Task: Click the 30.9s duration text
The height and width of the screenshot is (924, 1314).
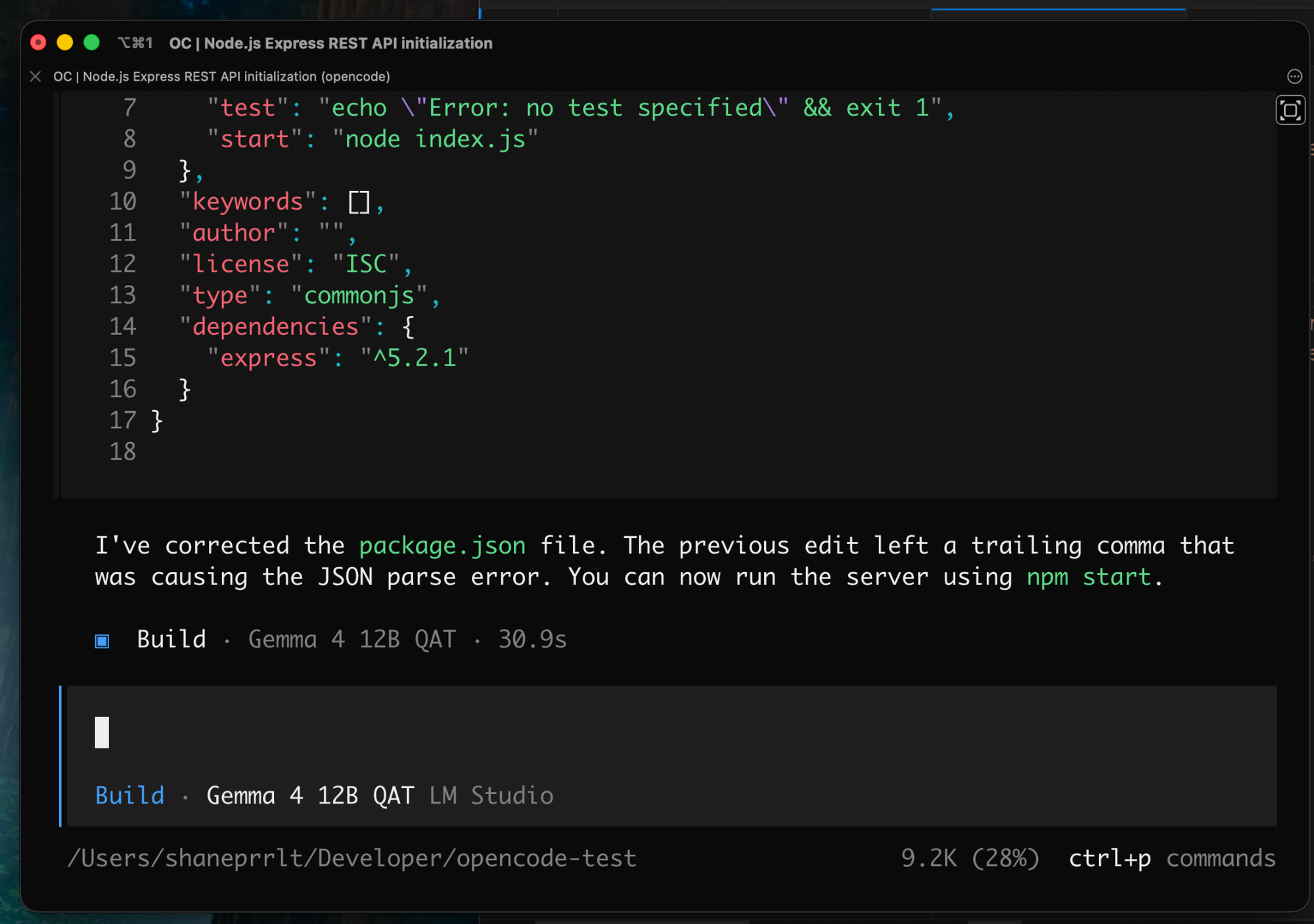Action: 532,639
